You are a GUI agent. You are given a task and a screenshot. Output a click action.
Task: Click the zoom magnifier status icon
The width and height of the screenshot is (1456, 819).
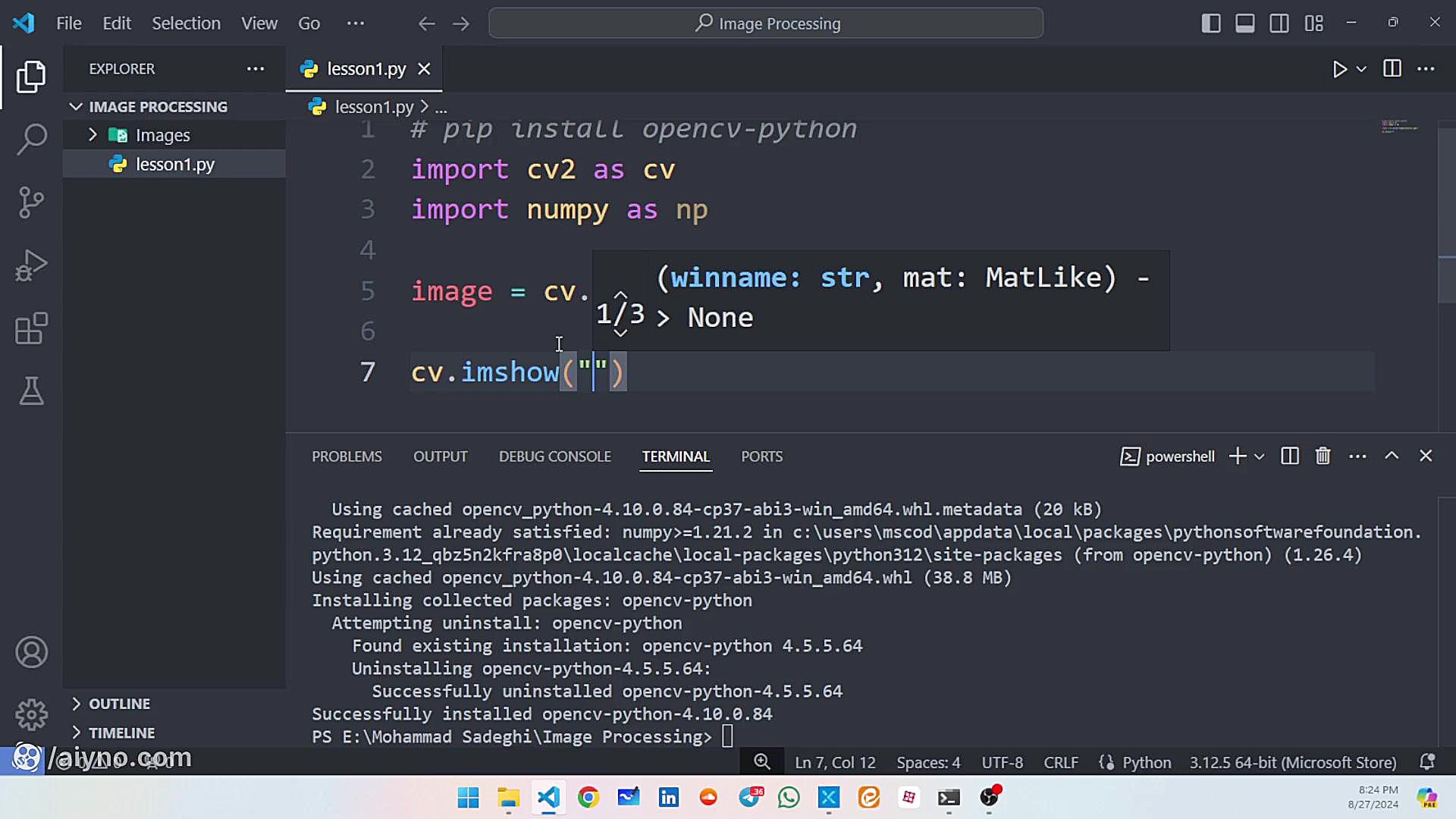click(x=762, y=762)
